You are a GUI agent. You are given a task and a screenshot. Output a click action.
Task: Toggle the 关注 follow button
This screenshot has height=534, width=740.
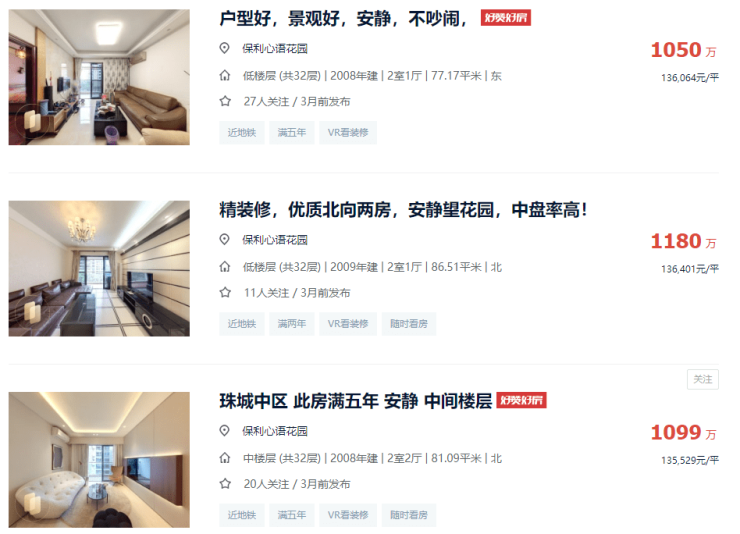[x=703, y=379]
